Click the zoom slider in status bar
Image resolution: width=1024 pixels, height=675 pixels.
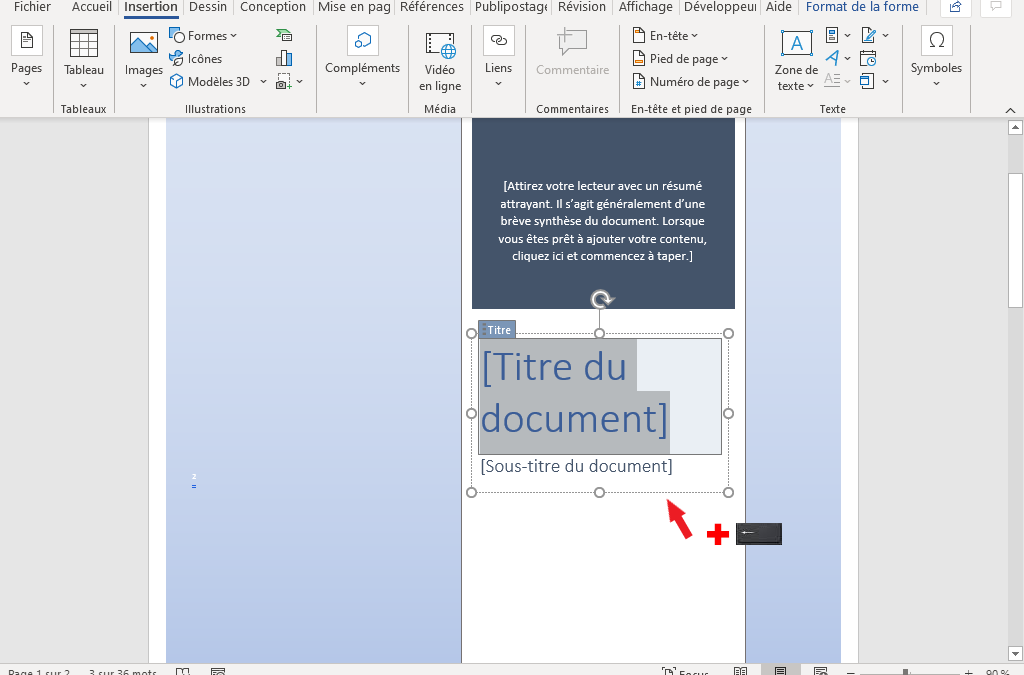coord(904,672)
